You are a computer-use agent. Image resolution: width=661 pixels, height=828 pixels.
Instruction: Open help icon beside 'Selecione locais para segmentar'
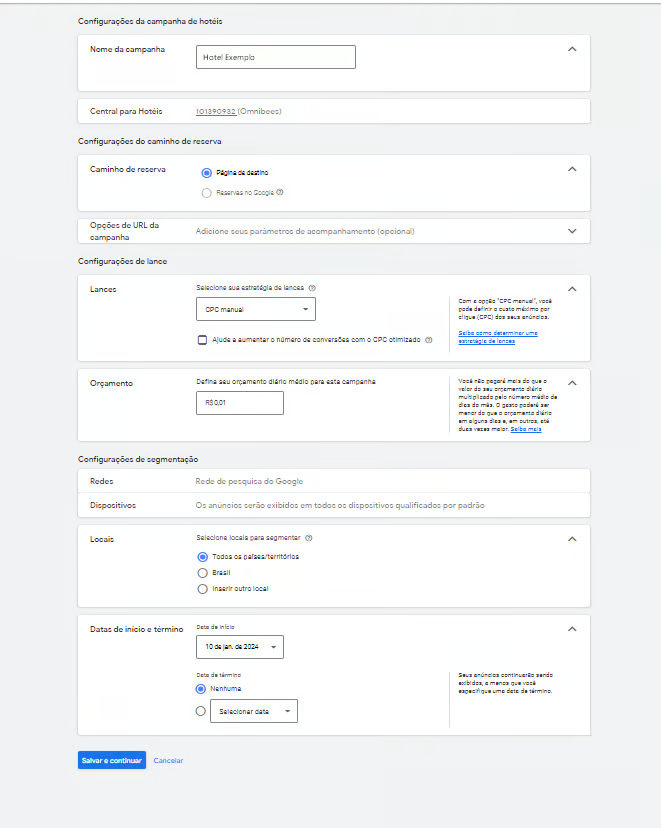click(x=309, y=538)
